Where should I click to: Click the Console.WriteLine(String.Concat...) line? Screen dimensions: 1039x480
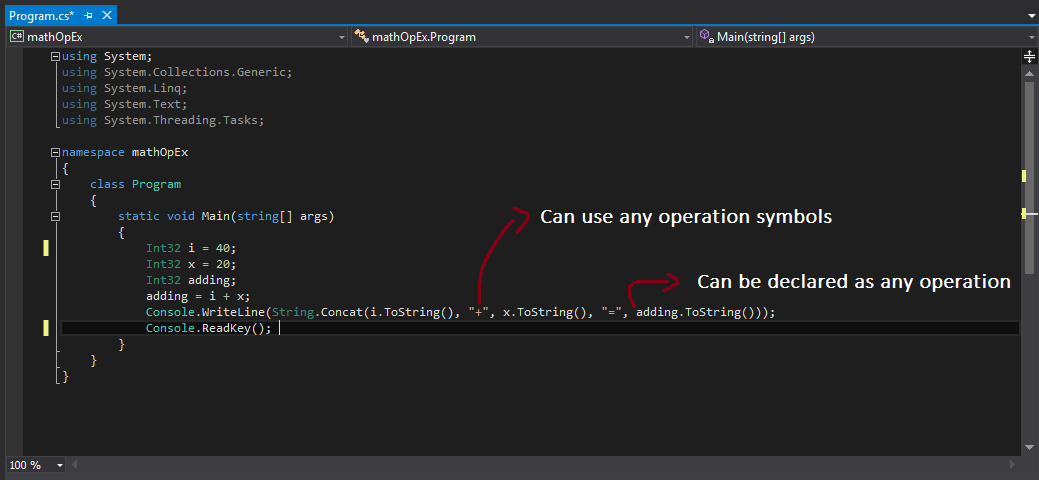point(460,312)
